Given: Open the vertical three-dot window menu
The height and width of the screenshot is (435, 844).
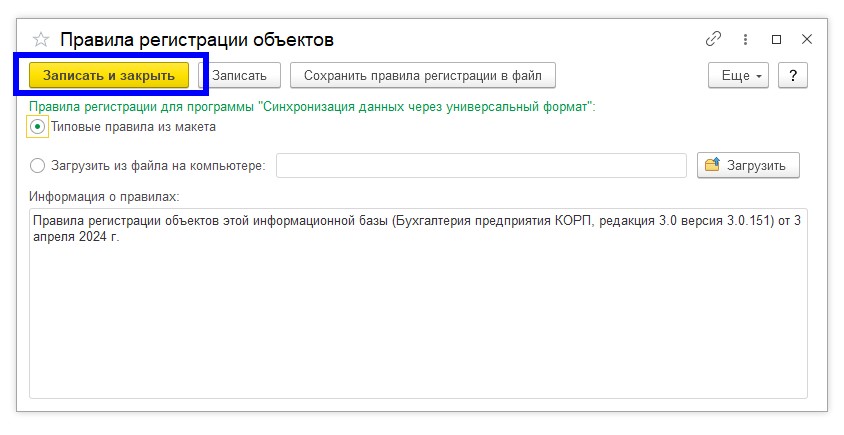Looking at the screenshot, I should pos(745,40).
